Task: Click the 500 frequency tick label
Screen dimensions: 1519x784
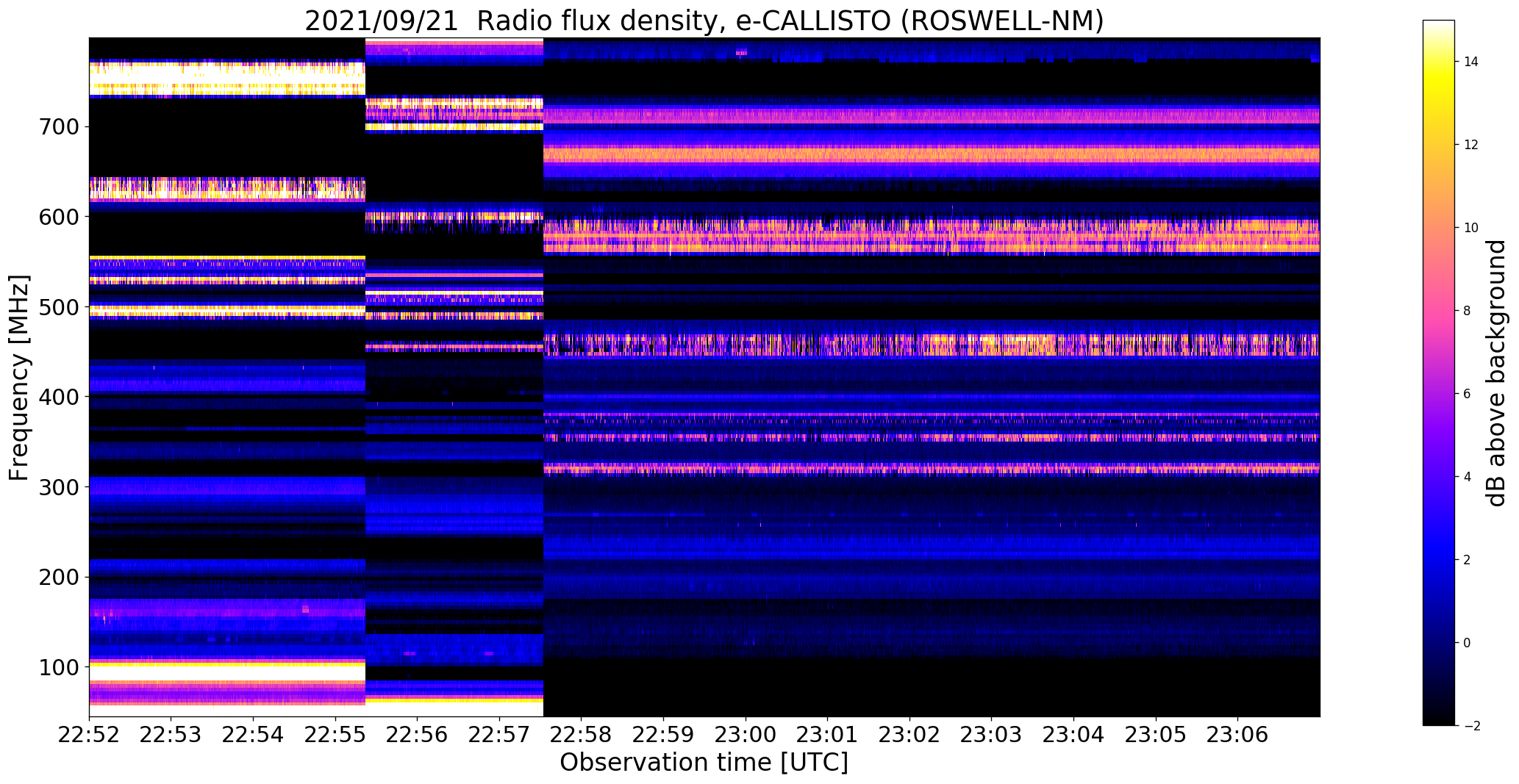Action: [58, 307]
